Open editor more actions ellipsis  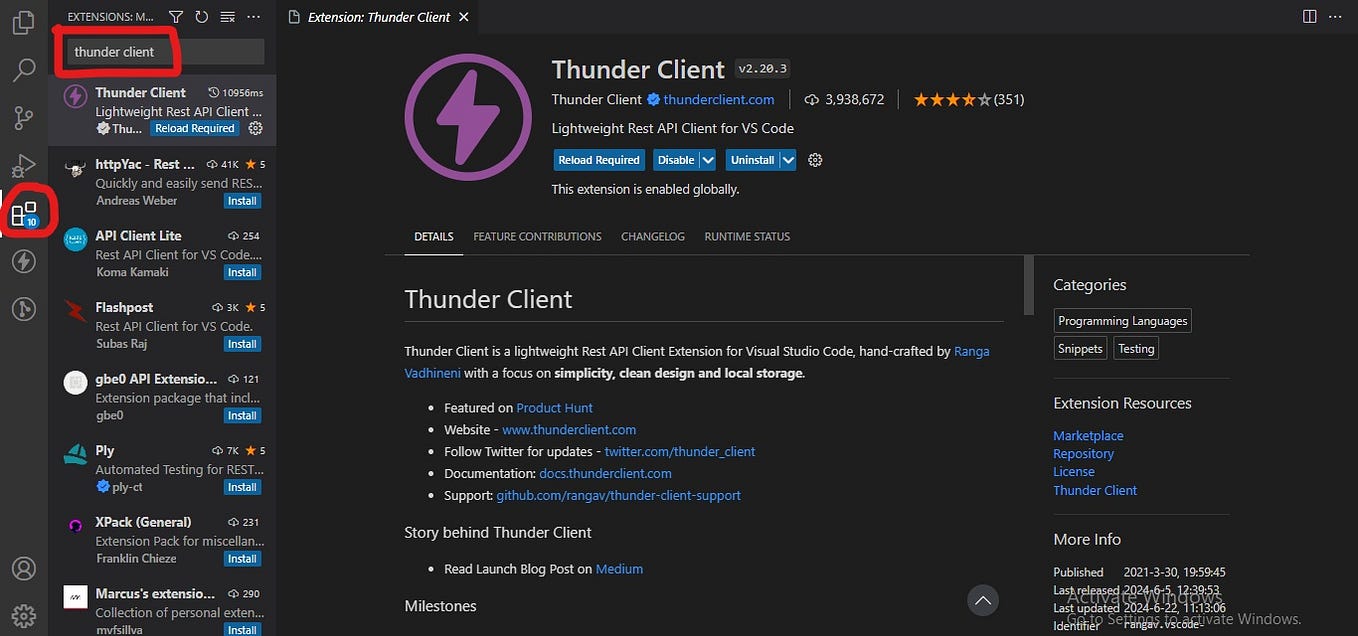pyautogui.click(x=1336, y=17)
